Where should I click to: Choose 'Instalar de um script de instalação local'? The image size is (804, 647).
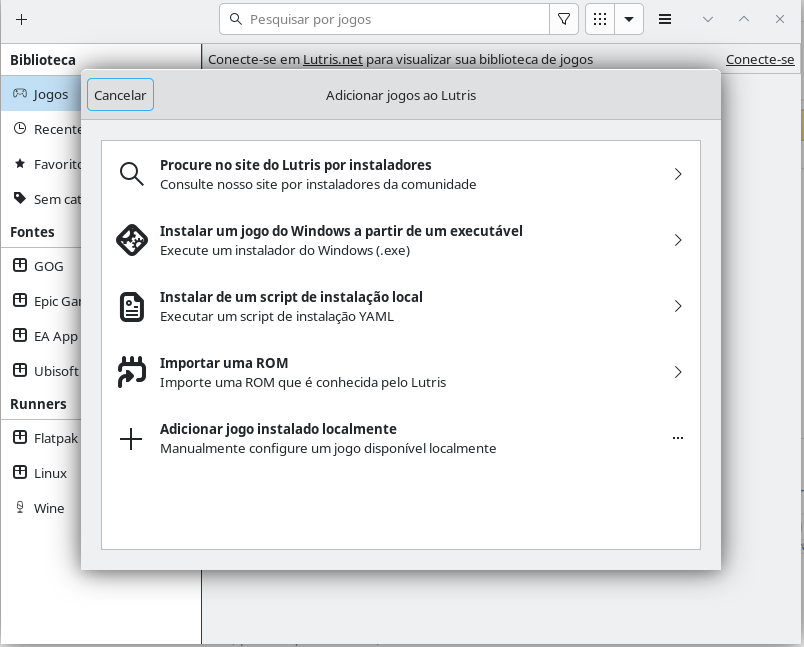tap(401, 306)
